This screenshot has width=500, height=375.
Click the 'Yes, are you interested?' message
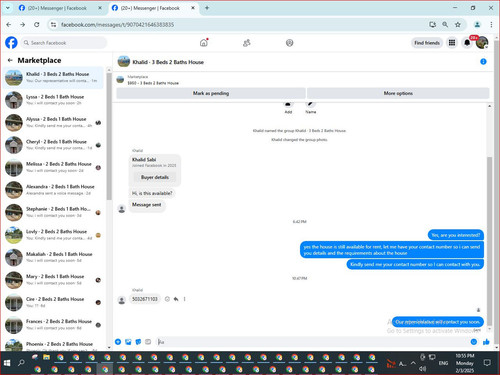[x=456, y=235]
